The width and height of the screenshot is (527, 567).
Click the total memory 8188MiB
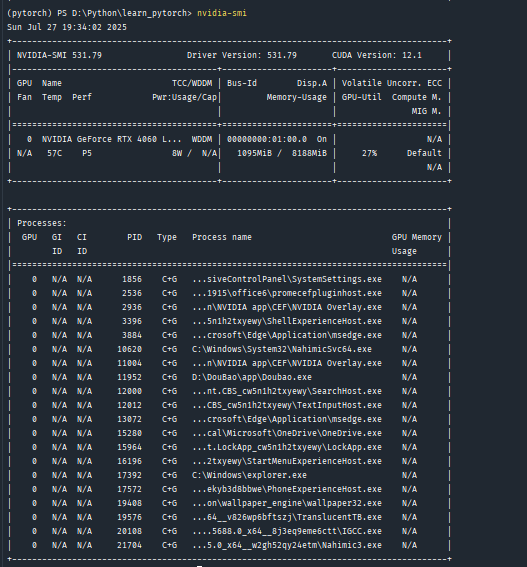tap(309, 153)
